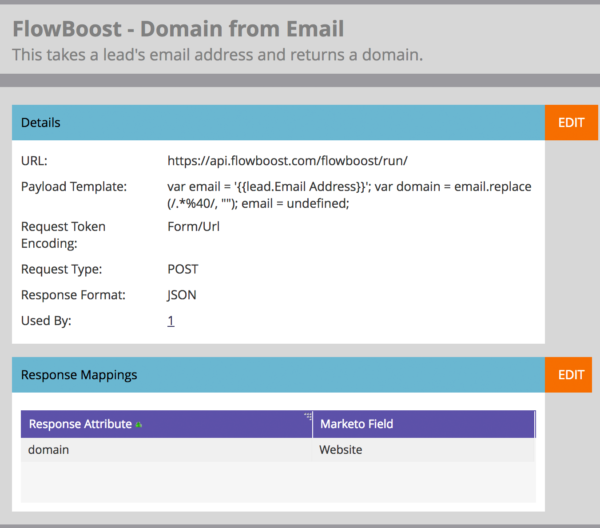
Task: Click the Request Type label
Action: [x=62, y=269]
